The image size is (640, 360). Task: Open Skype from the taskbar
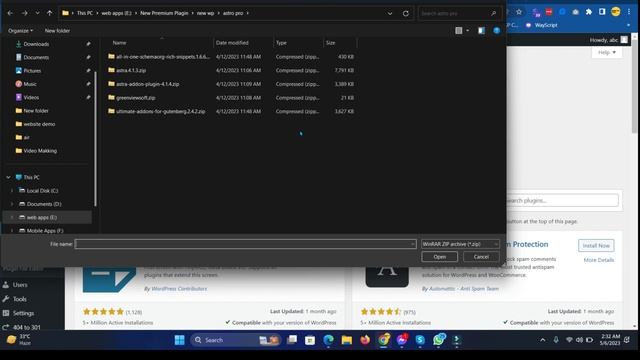click(420, 340)
